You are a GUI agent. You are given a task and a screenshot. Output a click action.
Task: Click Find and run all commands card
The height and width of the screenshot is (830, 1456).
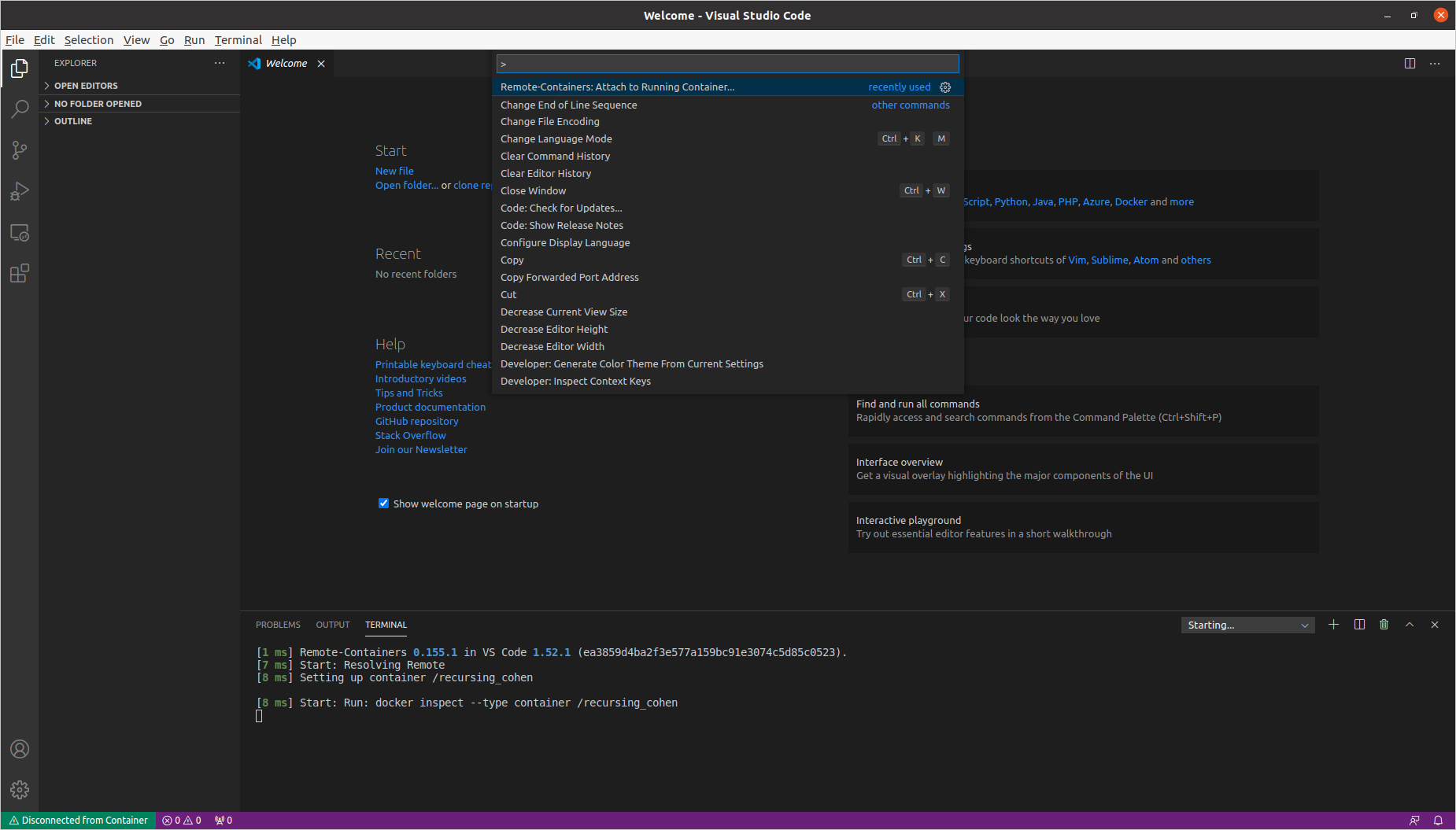pos(1084,411)
